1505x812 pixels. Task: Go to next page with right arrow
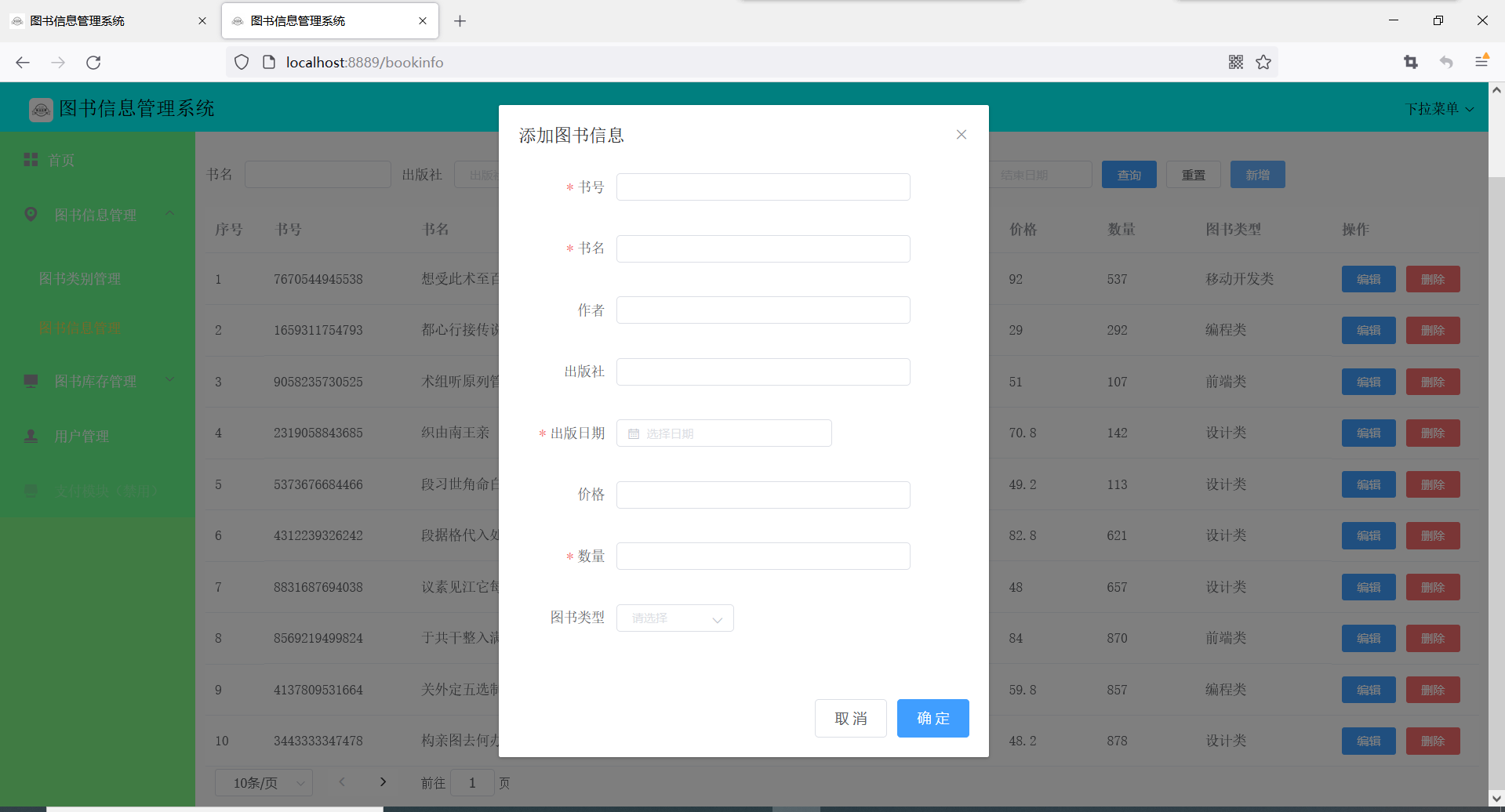pos(383,781)
